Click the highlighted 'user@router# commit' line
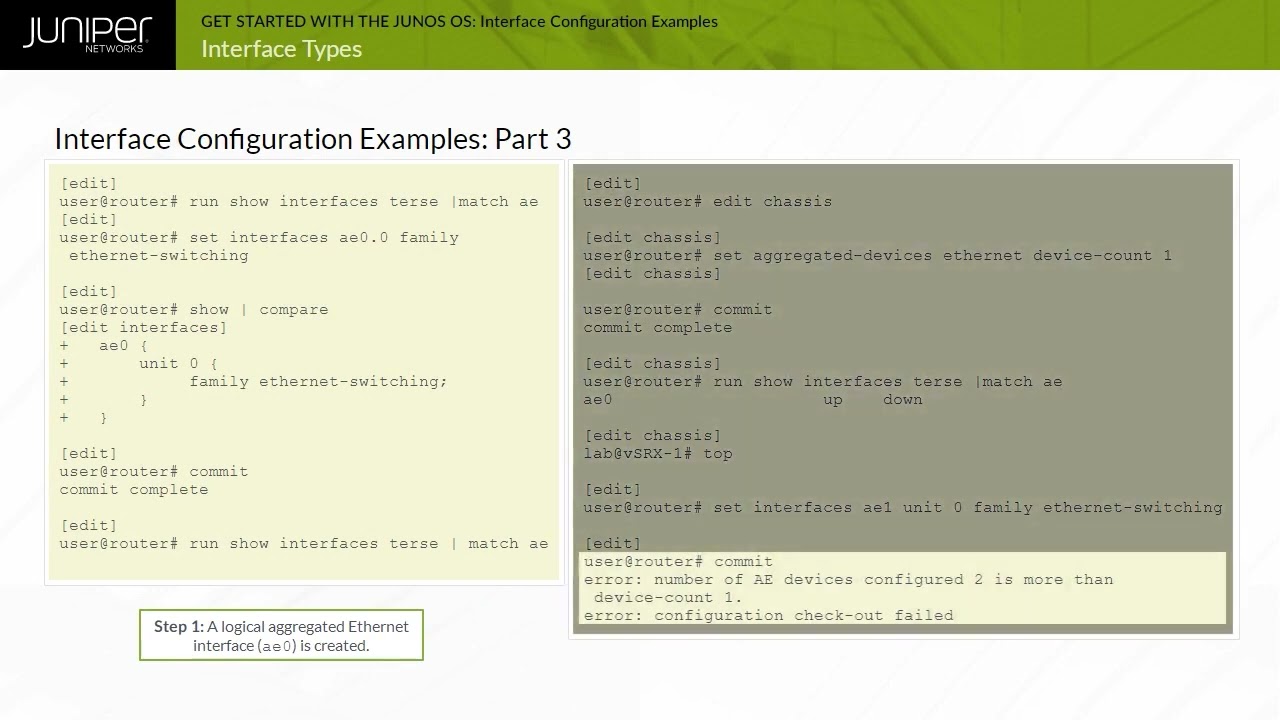 (x=678, y=561)
